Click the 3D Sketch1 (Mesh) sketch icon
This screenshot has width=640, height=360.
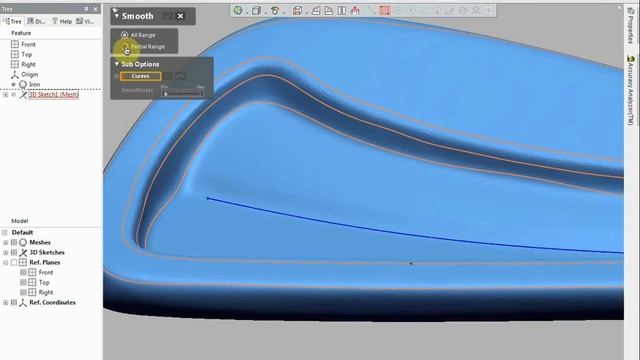[23, 95]
